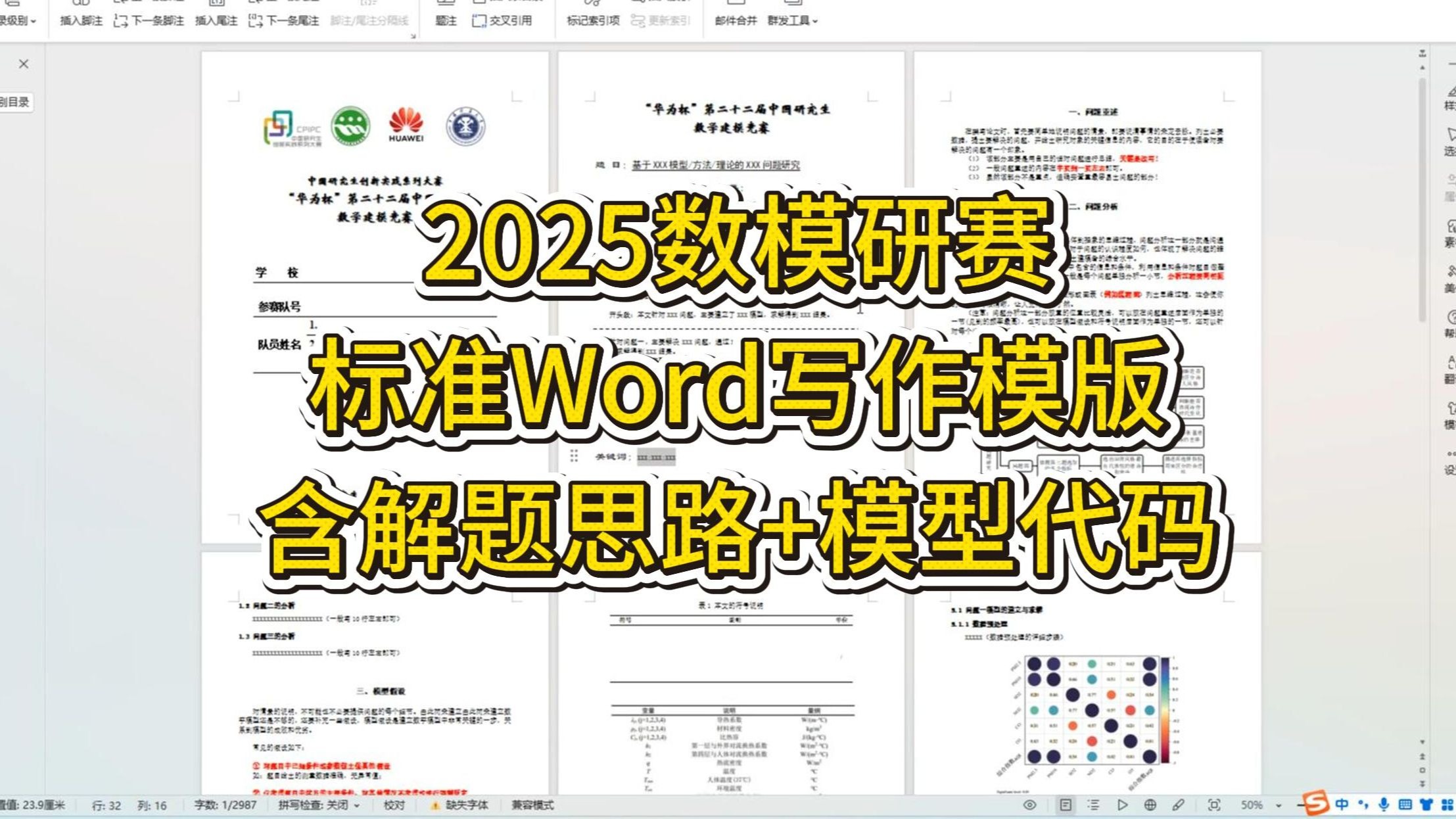
Task: Click vertical scrollbar thumb
Action: tap(1422, 199)
